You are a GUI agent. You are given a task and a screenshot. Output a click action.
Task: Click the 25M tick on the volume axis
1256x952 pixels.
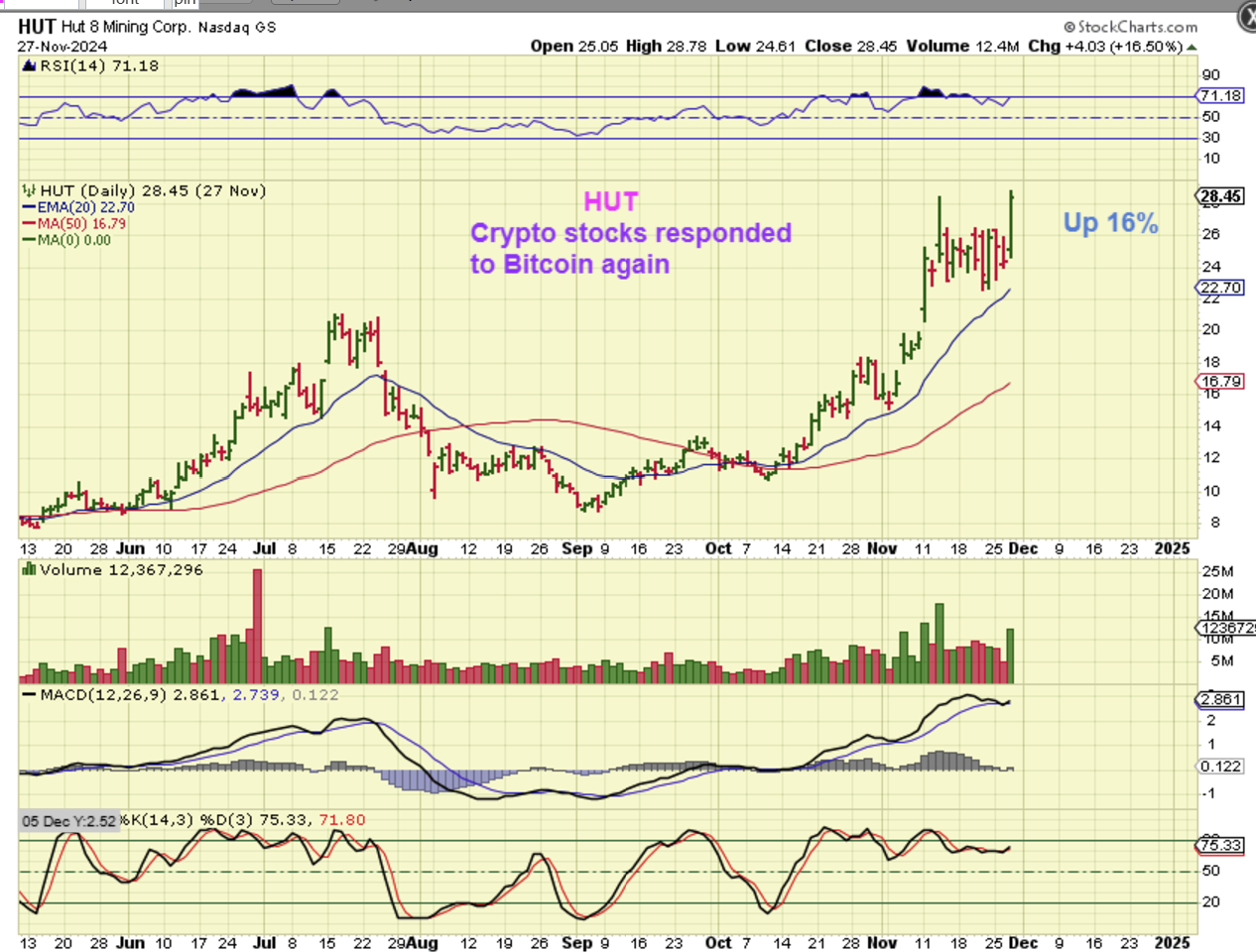click(1217, 571)
